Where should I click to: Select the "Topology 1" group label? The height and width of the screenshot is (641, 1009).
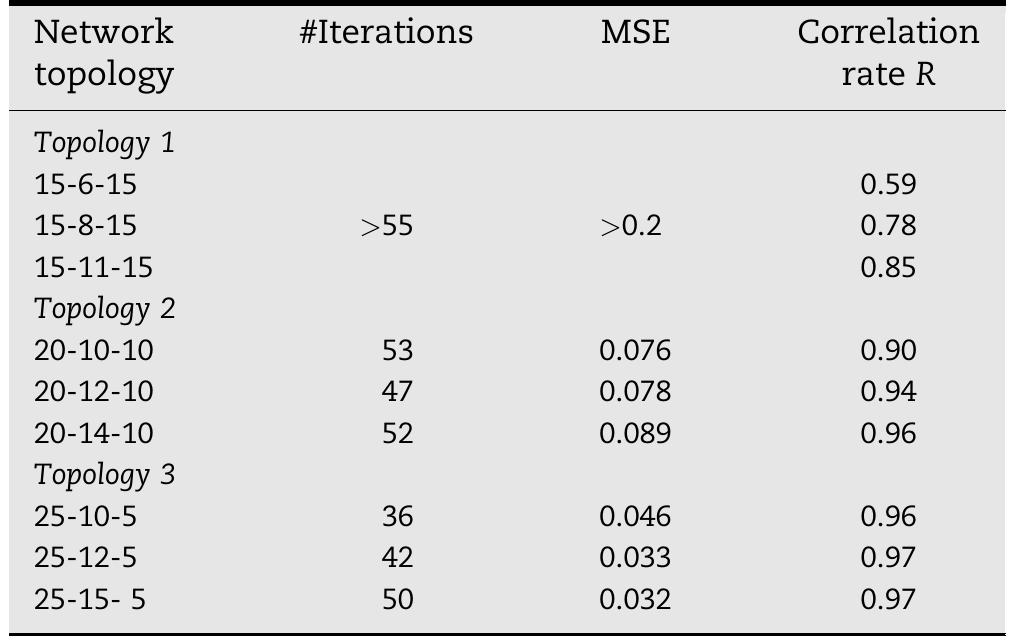(x=105, y=143)
